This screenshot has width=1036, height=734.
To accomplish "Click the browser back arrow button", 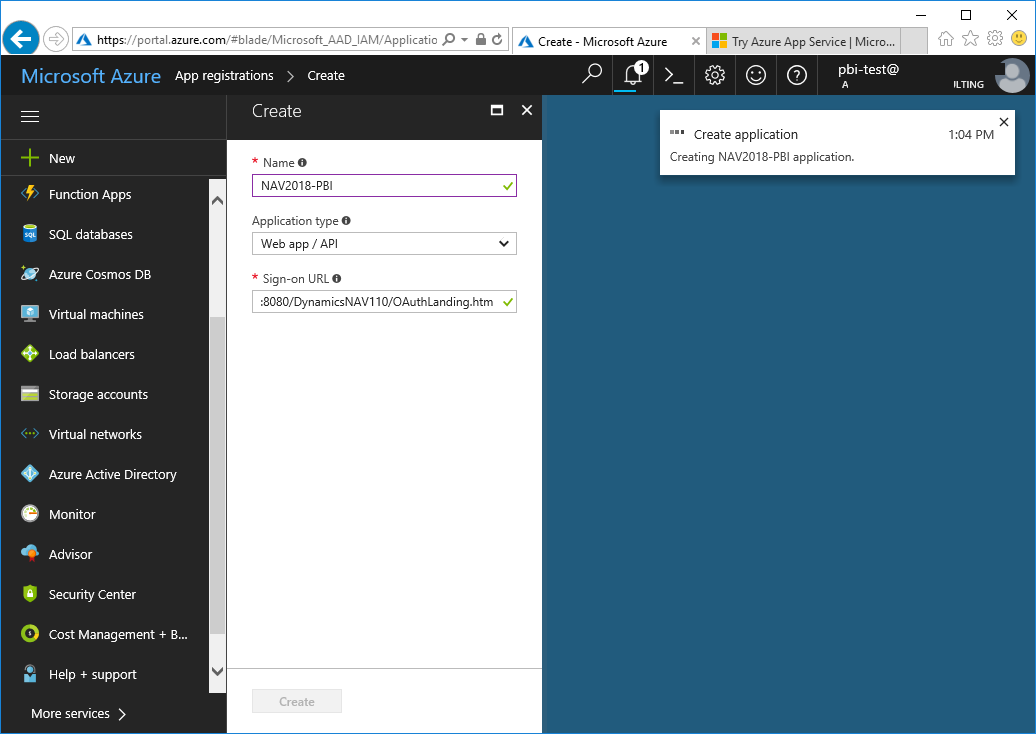I will click(x=21, y=39).
